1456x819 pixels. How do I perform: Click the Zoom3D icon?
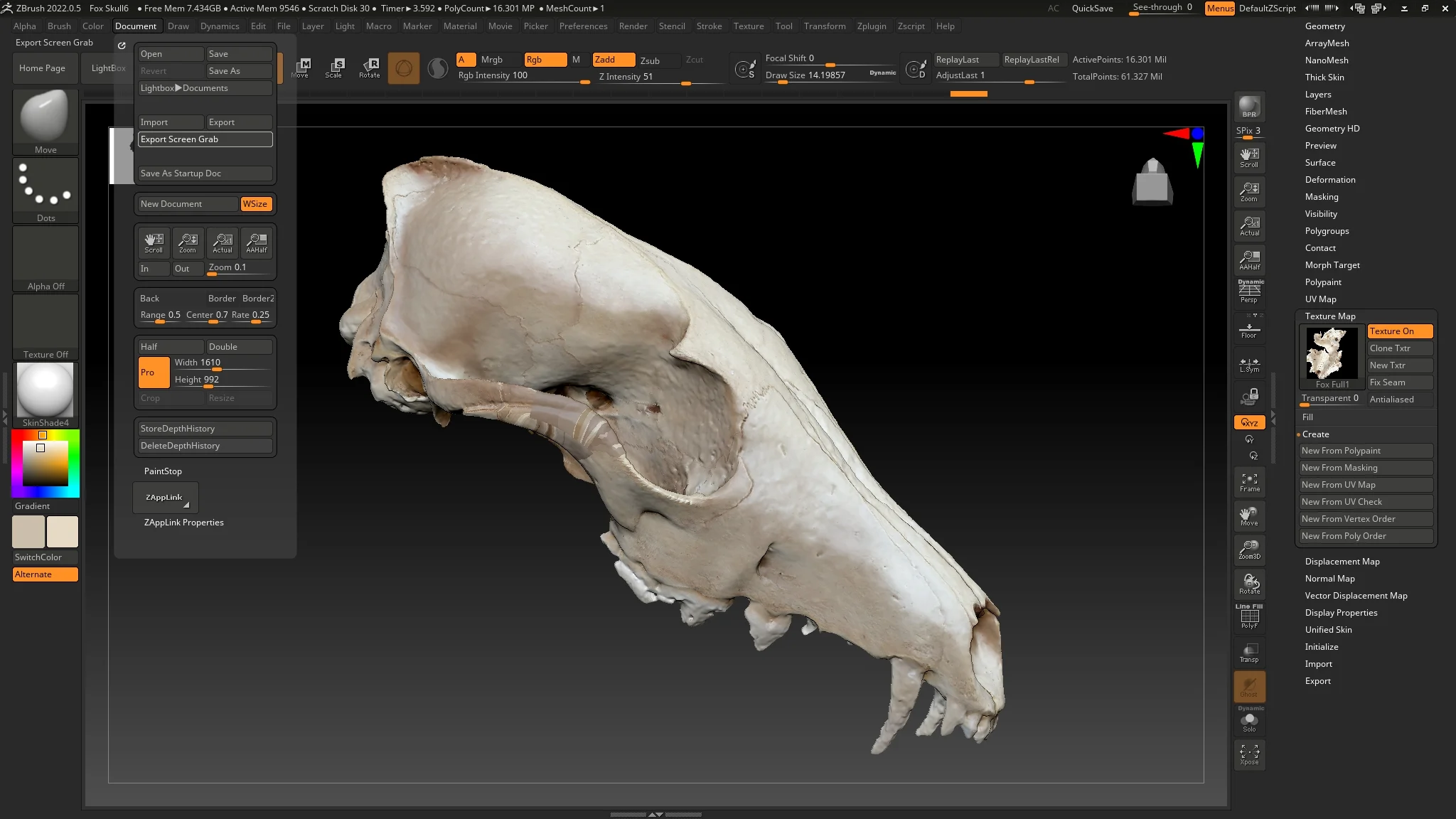(x=1249, y=550)
